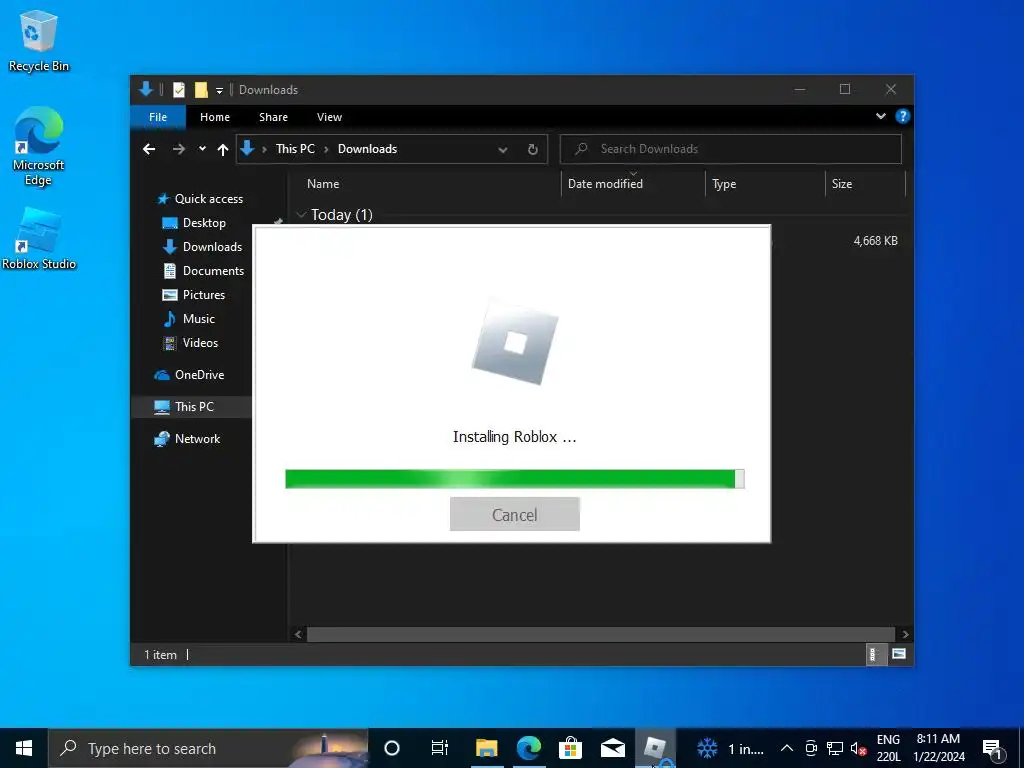Screen dimensions: 1024x768
Task: Open the File tab in Explorer
Action: [158, 117]
